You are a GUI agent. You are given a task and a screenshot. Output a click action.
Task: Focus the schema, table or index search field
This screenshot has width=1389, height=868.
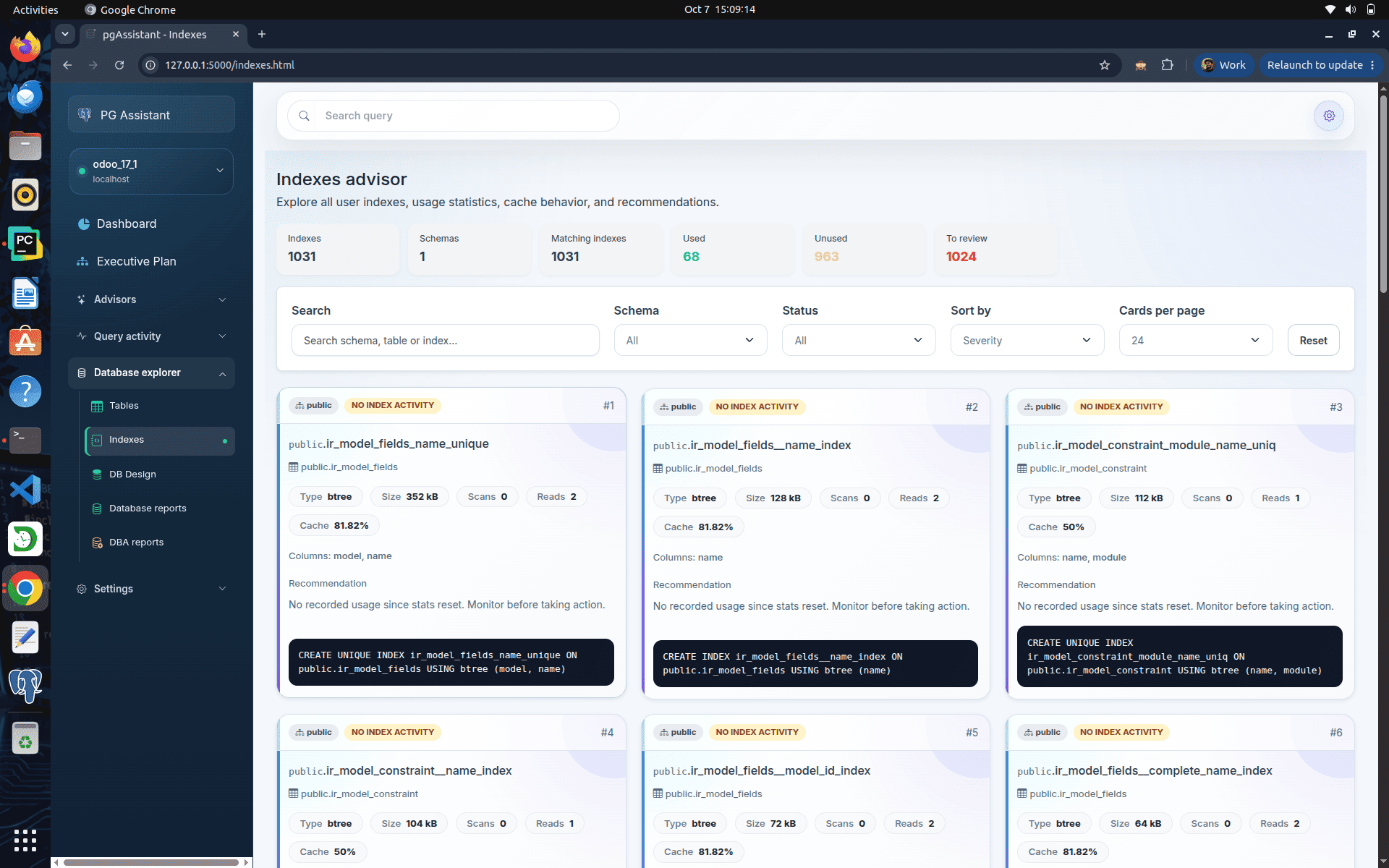tap(445, 341)
